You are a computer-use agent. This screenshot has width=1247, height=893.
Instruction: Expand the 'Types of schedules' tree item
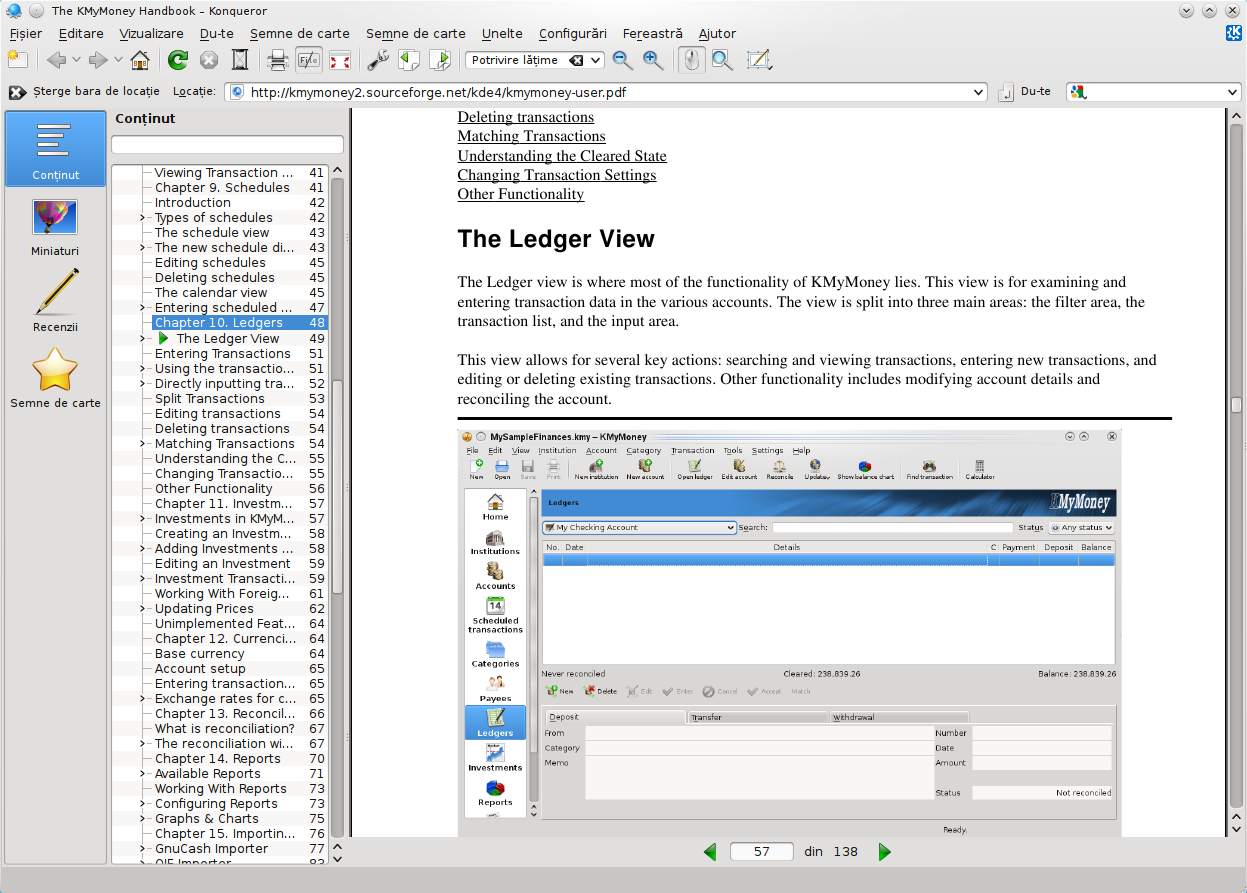142,218
